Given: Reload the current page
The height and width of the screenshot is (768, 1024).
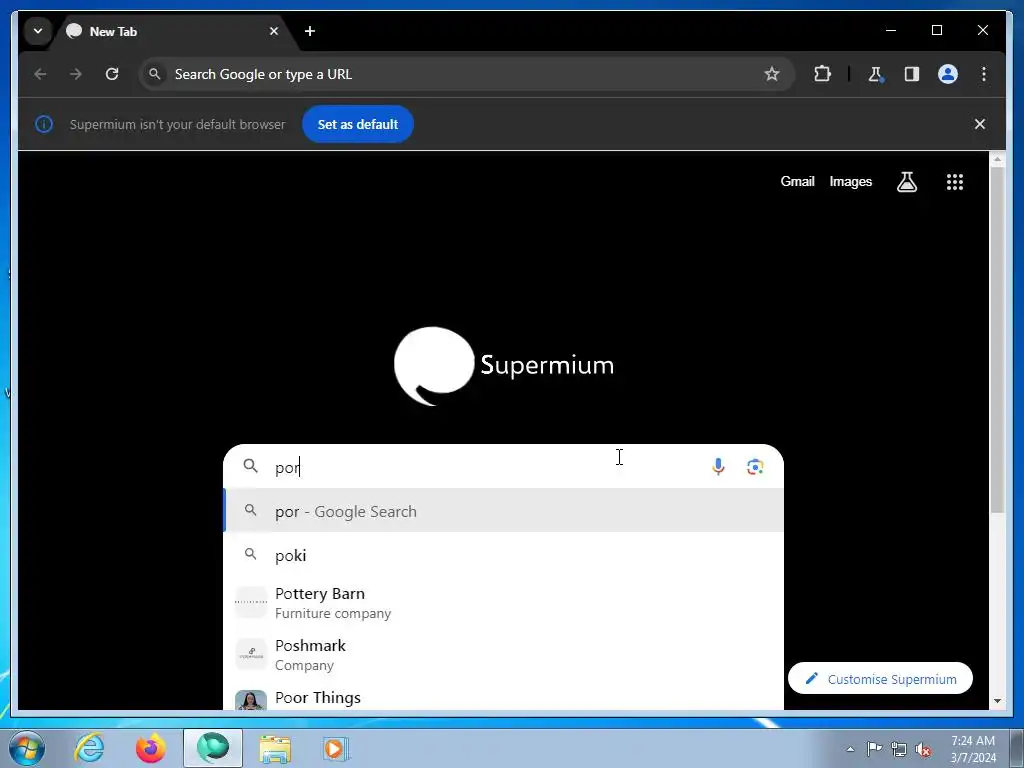Looking at the screenshot, I should [x=112, y=74].
